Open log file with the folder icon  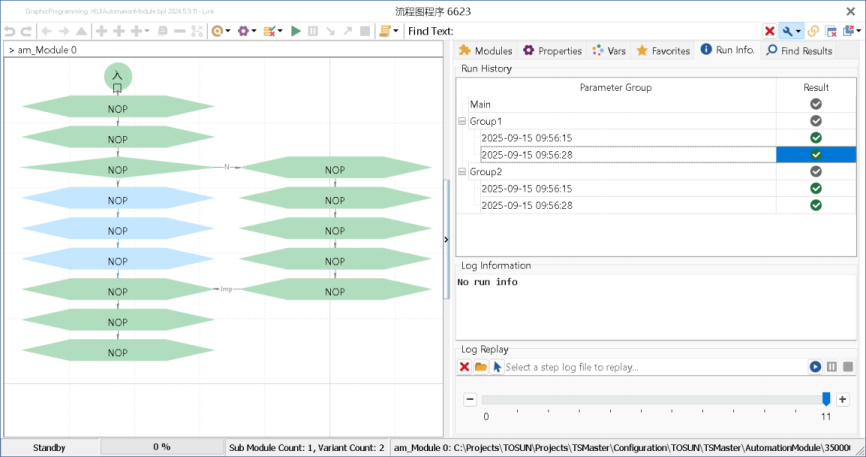pyautogui.click(x=481, y=367)
